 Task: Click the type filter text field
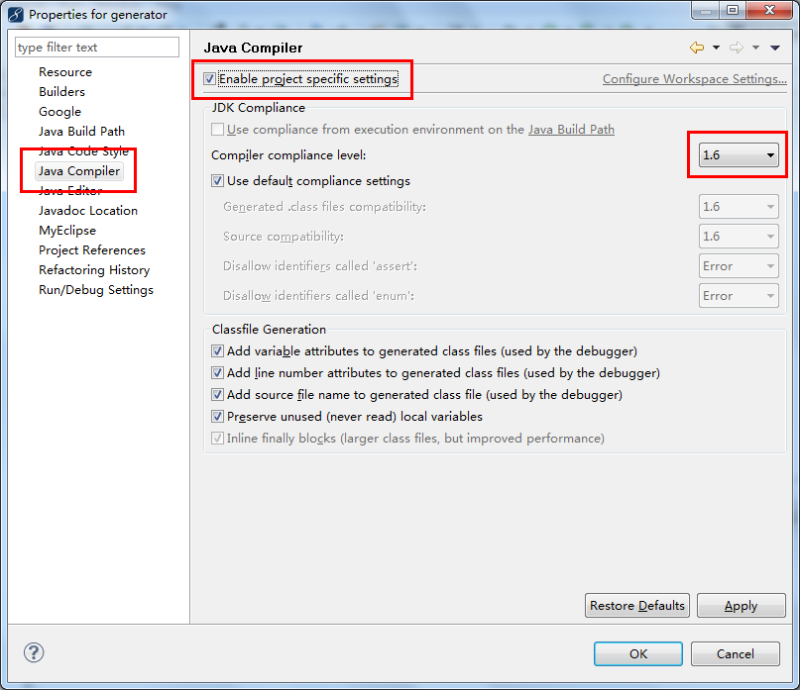[97, 47]
